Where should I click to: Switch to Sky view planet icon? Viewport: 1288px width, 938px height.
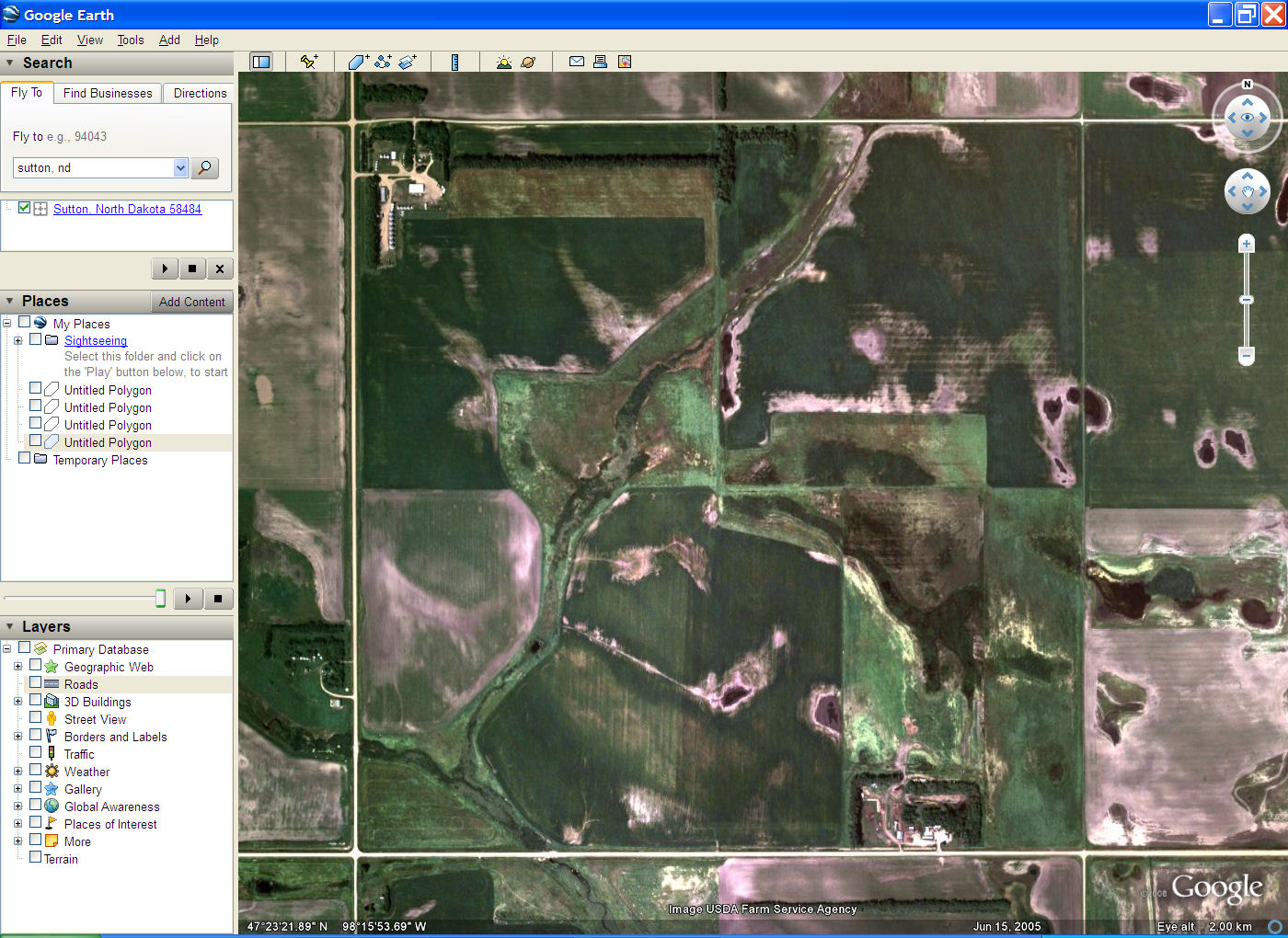pos(528,62)
